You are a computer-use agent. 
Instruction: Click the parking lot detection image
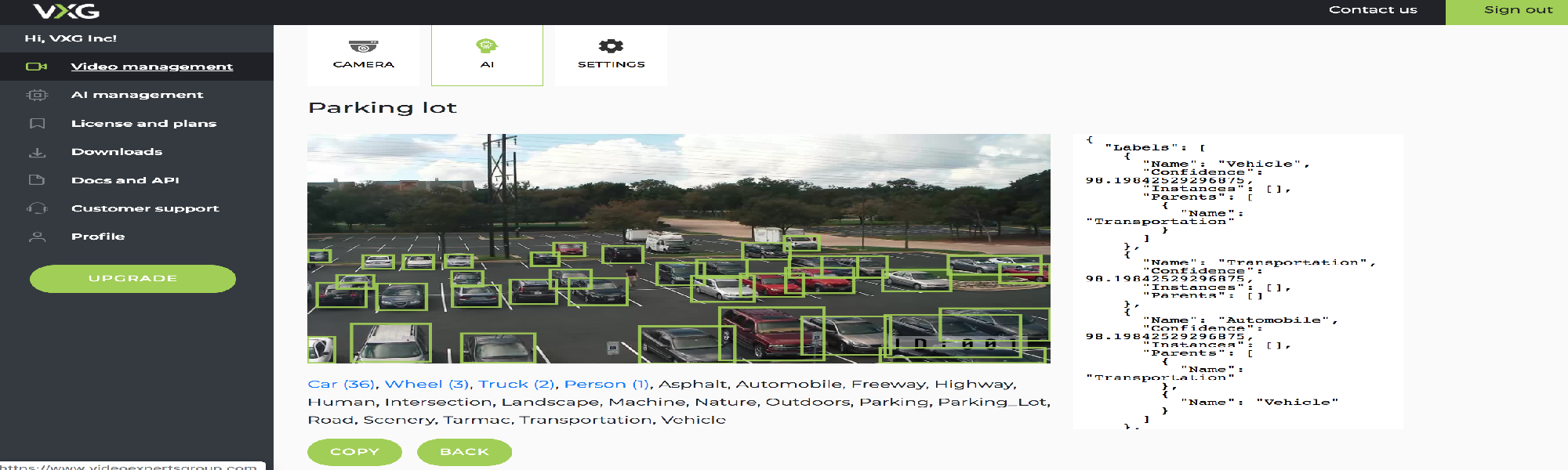[678, 248]
